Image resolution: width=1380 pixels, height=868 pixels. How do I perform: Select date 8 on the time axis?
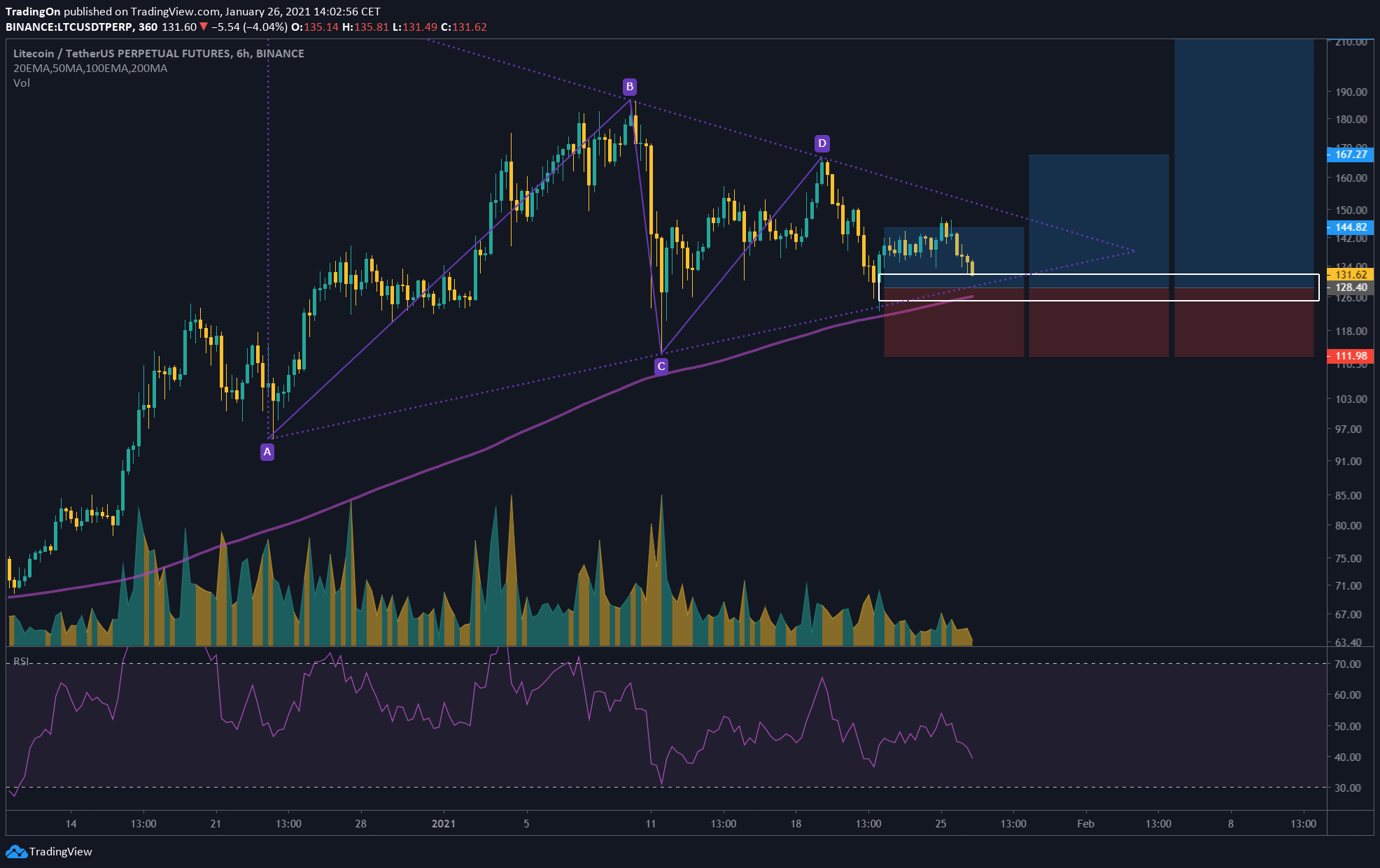(x=1231, y=823)
